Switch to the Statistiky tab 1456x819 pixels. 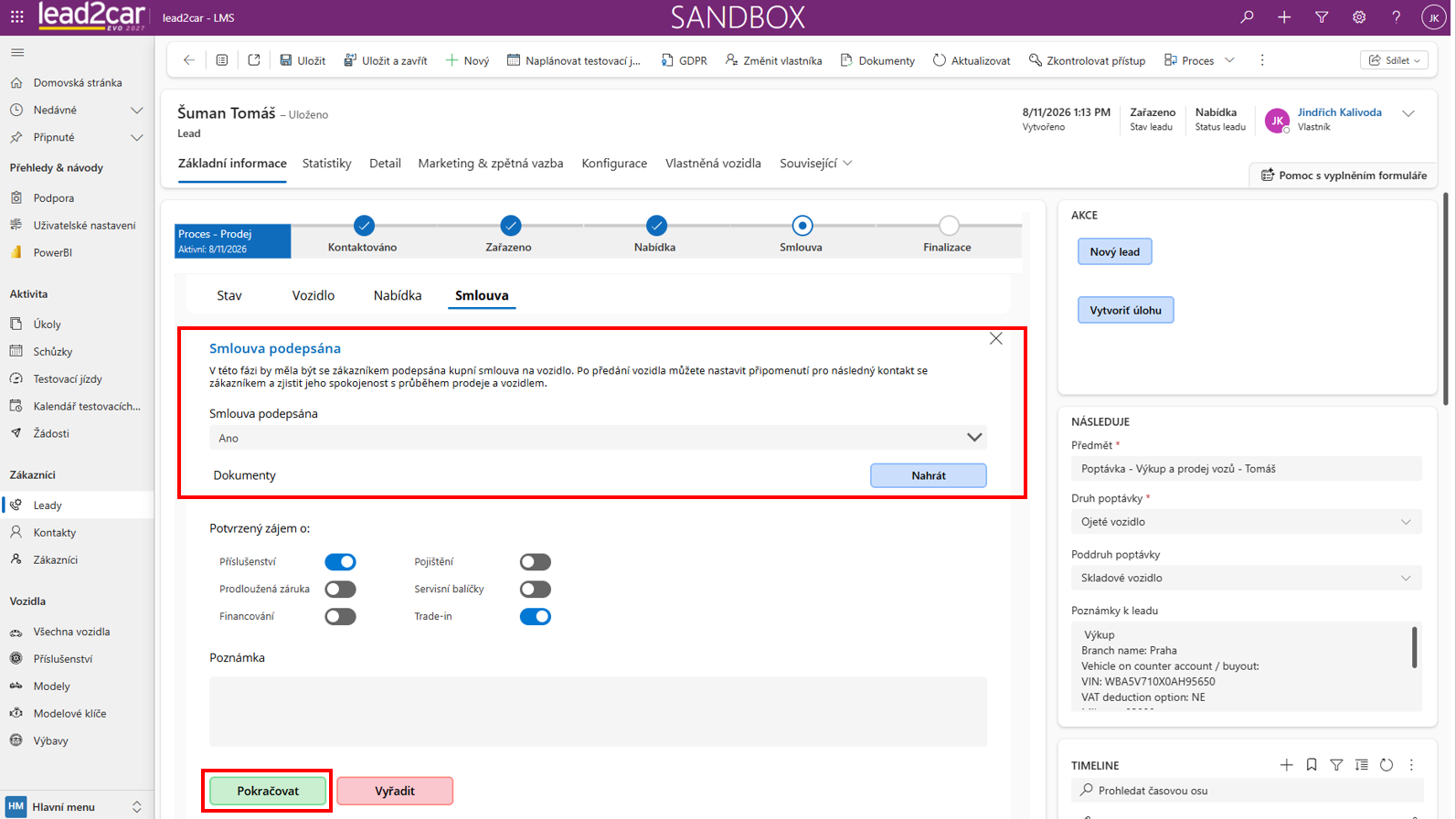click(327, 164)
